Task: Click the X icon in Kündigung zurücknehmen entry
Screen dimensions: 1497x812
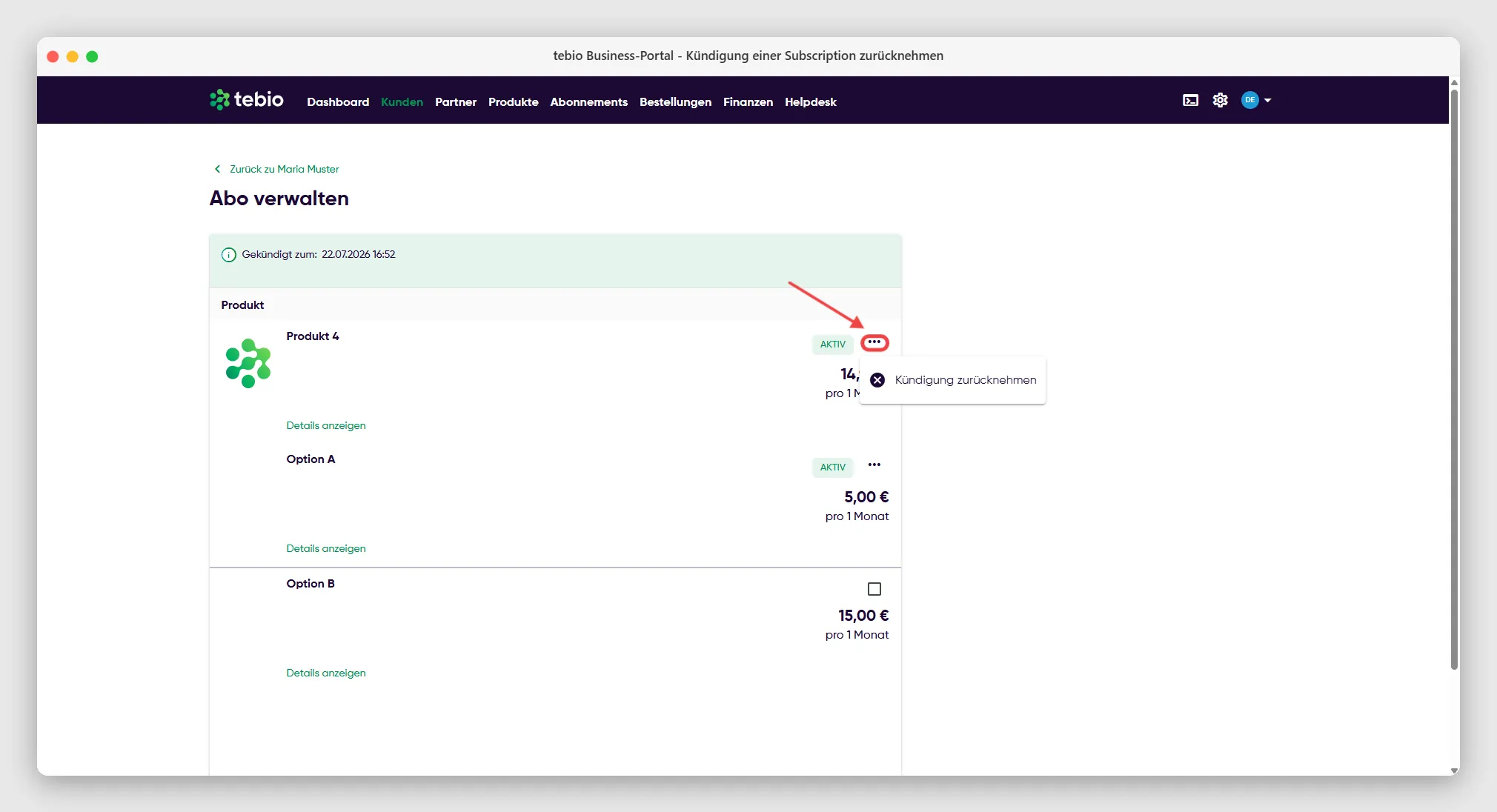Action: pyautogui.click(x=877, y=380)
